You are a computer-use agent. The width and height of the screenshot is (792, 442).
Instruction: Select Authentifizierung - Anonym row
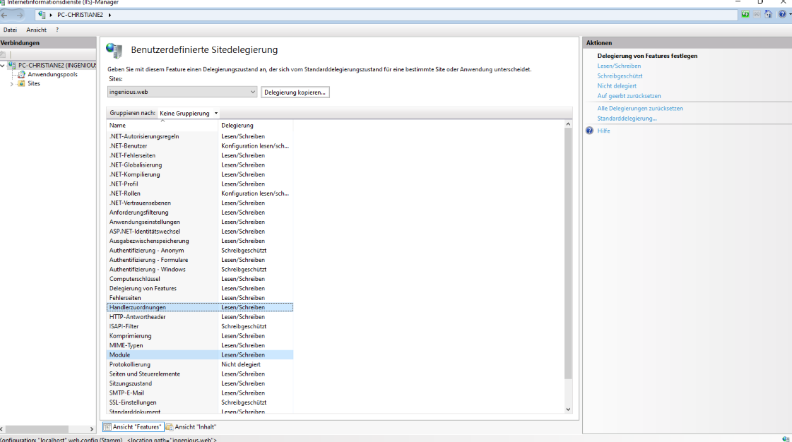coord(200,251)
